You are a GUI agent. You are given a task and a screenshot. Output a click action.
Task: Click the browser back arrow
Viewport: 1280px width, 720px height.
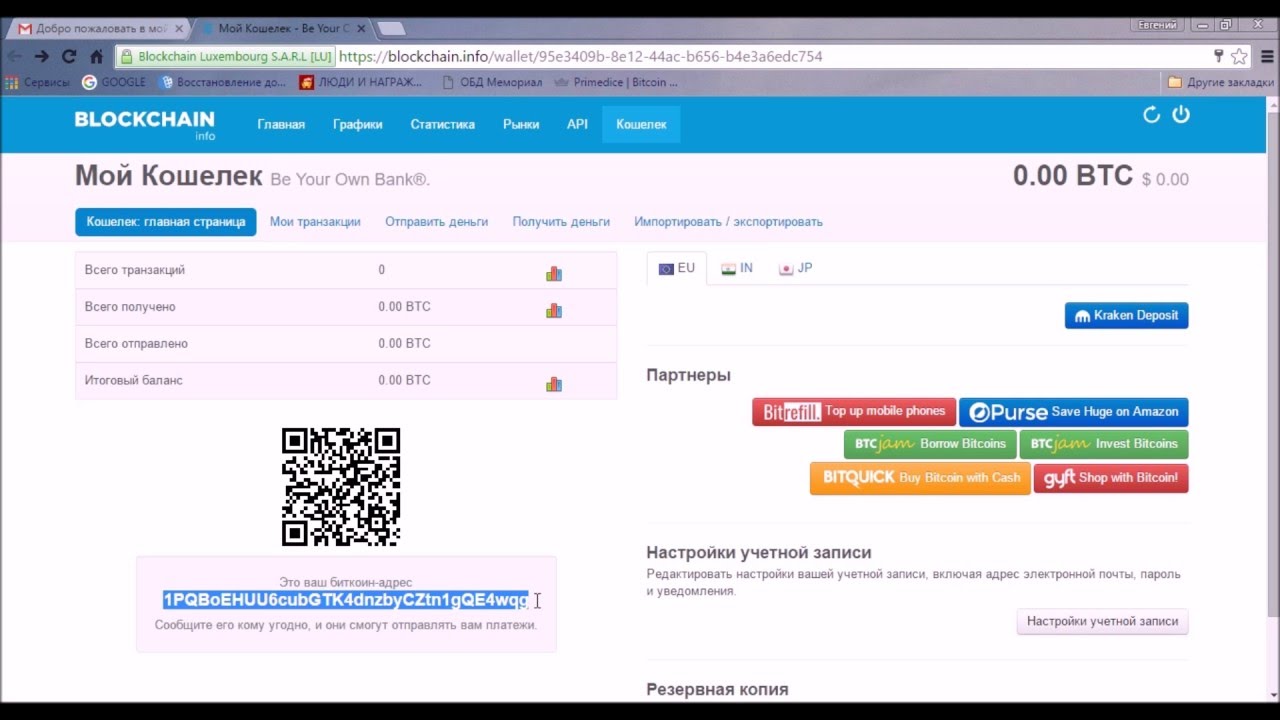[x=14, y=57]
